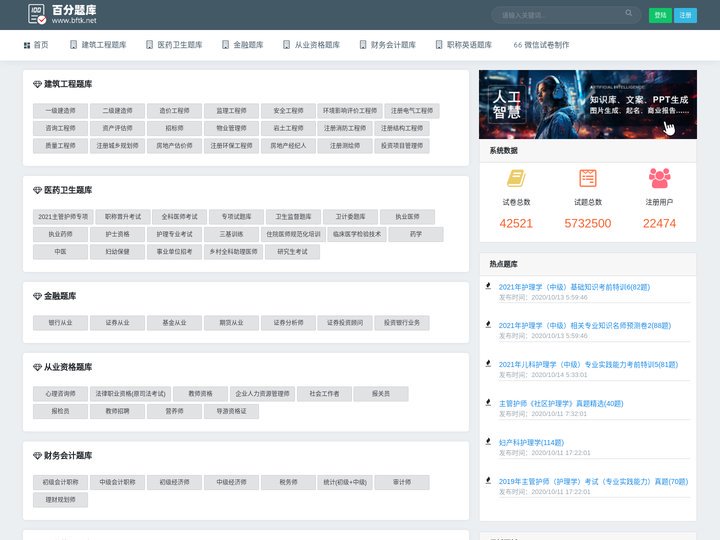Viewport: 720px width, 540px height.
Task: Click the yellow 试卷总数 book icon
Action: pos(516,178)
